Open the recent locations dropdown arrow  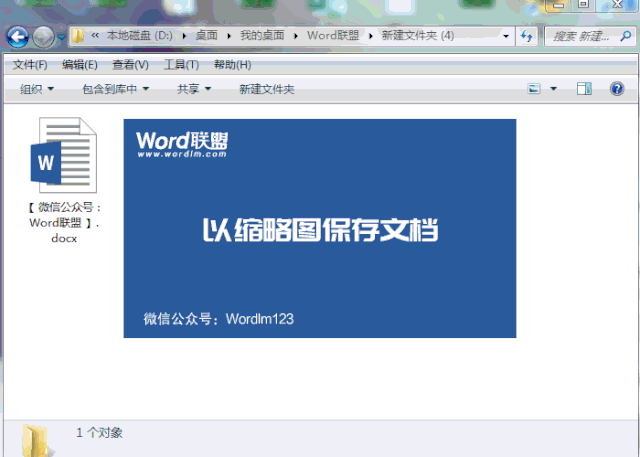point(61,37)
